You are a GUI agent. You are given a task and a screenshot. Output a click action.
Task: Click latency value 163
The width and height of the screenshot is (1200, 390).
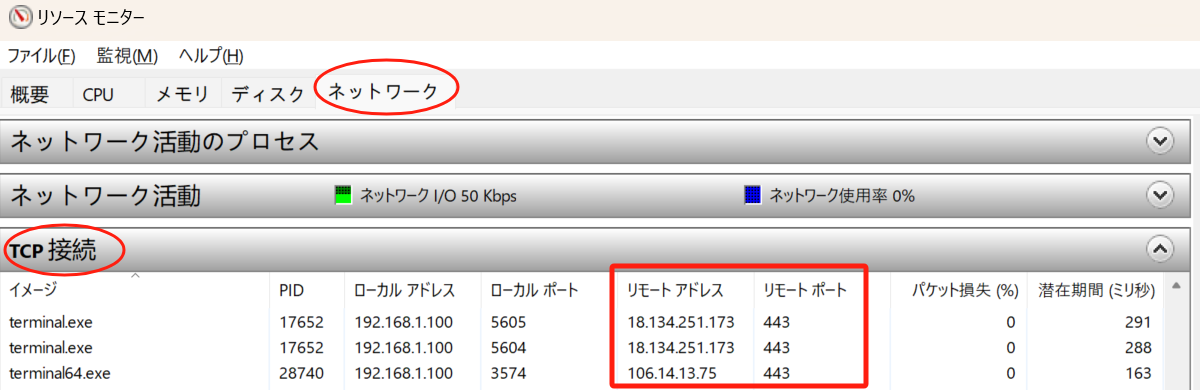click(1138, 374)
